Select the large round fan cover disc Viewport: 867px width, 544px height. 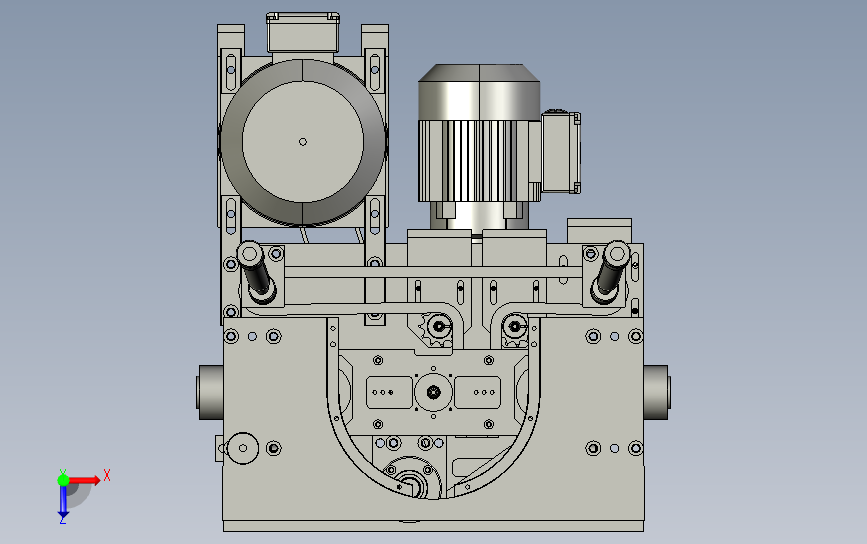click(x=302, y=142)
